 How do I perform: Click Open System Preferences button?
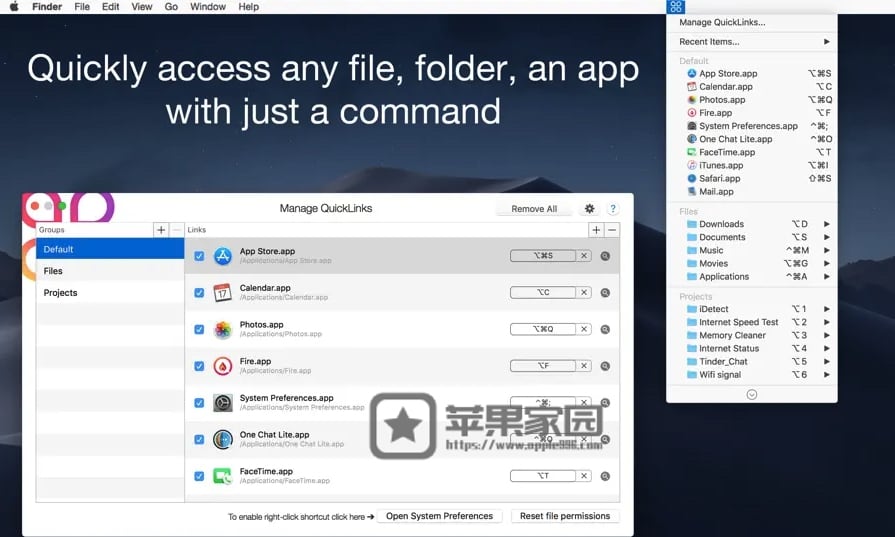440,516
